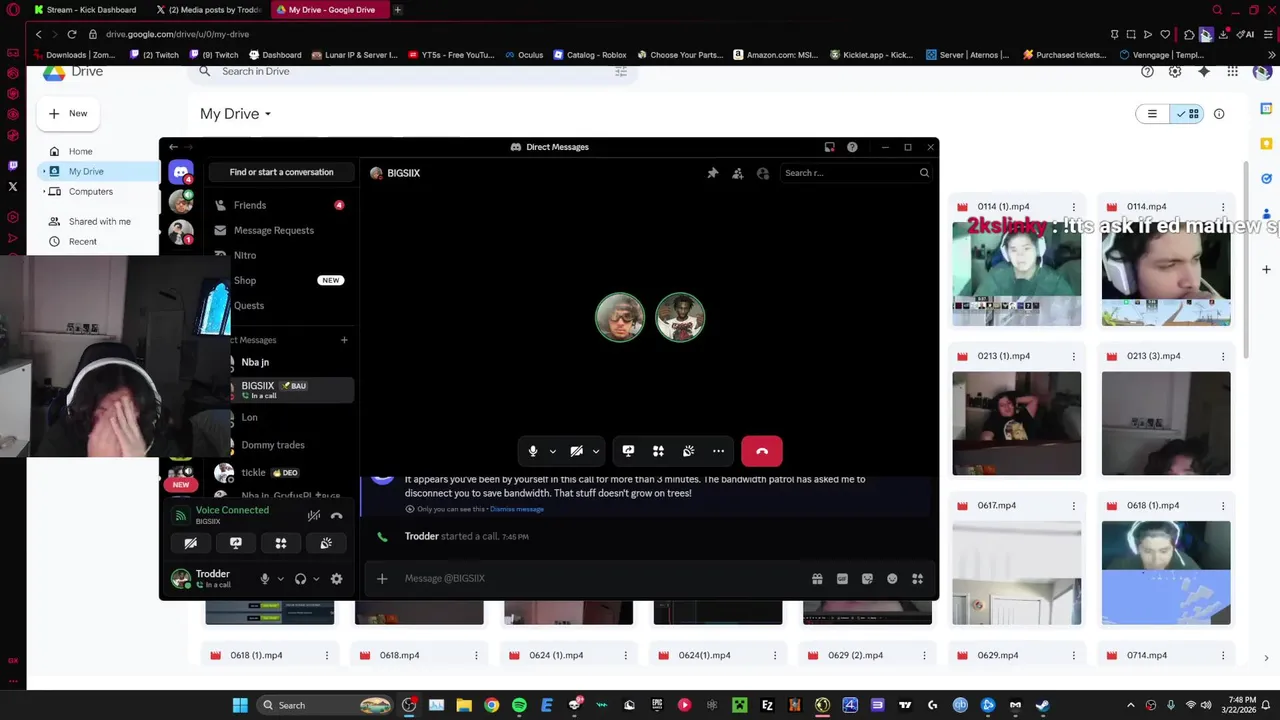Open output device dropdown in the Discord user panel
The width and height of the screenshot is (1280, 720).
coord(316,578)
